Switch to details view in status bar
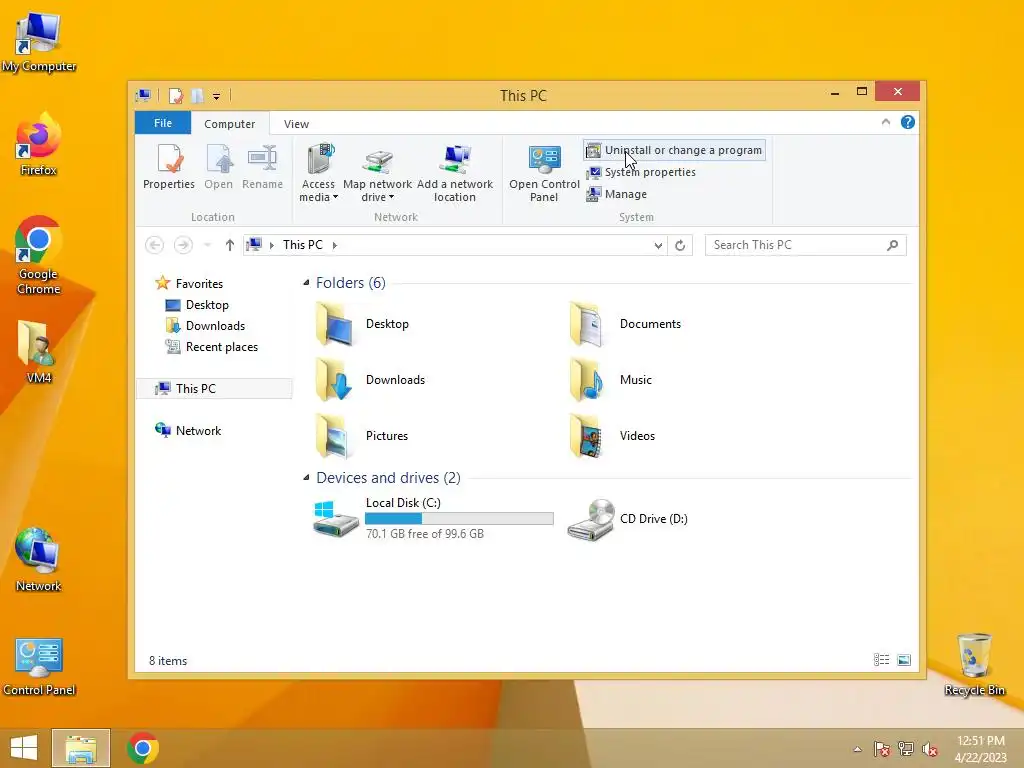Screen dimensions: 1024x768 pyautogui.click(x=882, y=660)
